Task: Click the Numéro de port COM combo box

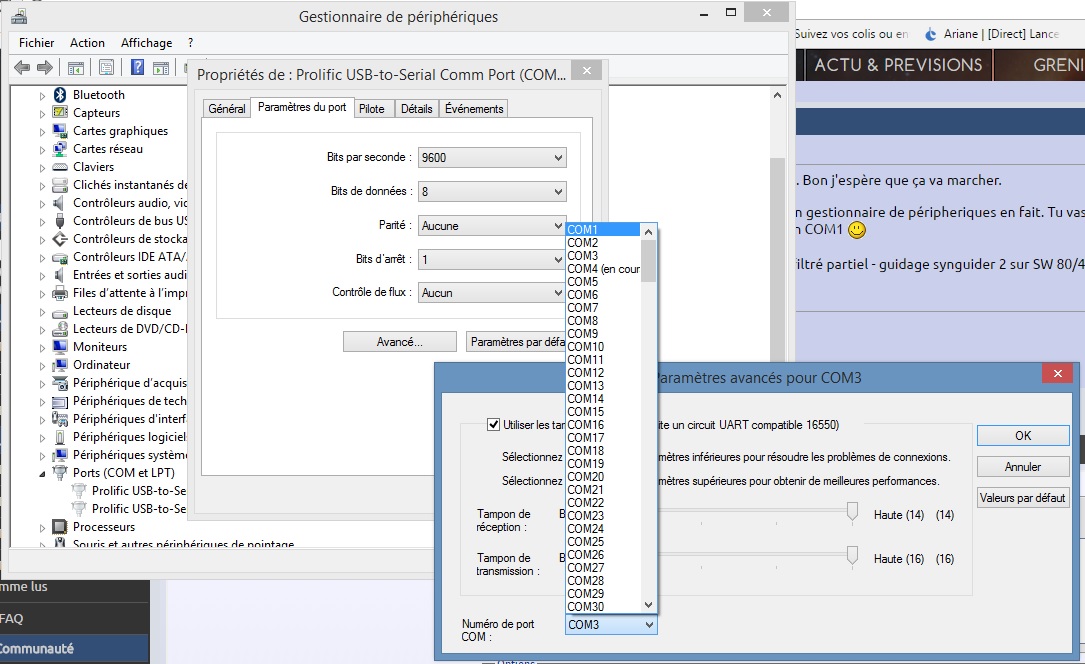Action: (611, 625)
